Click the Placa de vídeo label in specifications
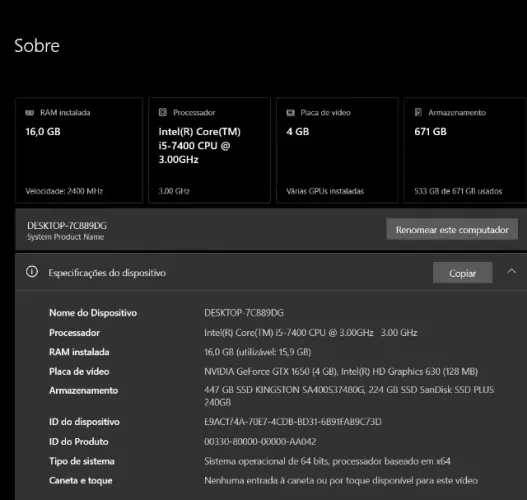The height and width of the screenshot is (500, 527). 79,371
